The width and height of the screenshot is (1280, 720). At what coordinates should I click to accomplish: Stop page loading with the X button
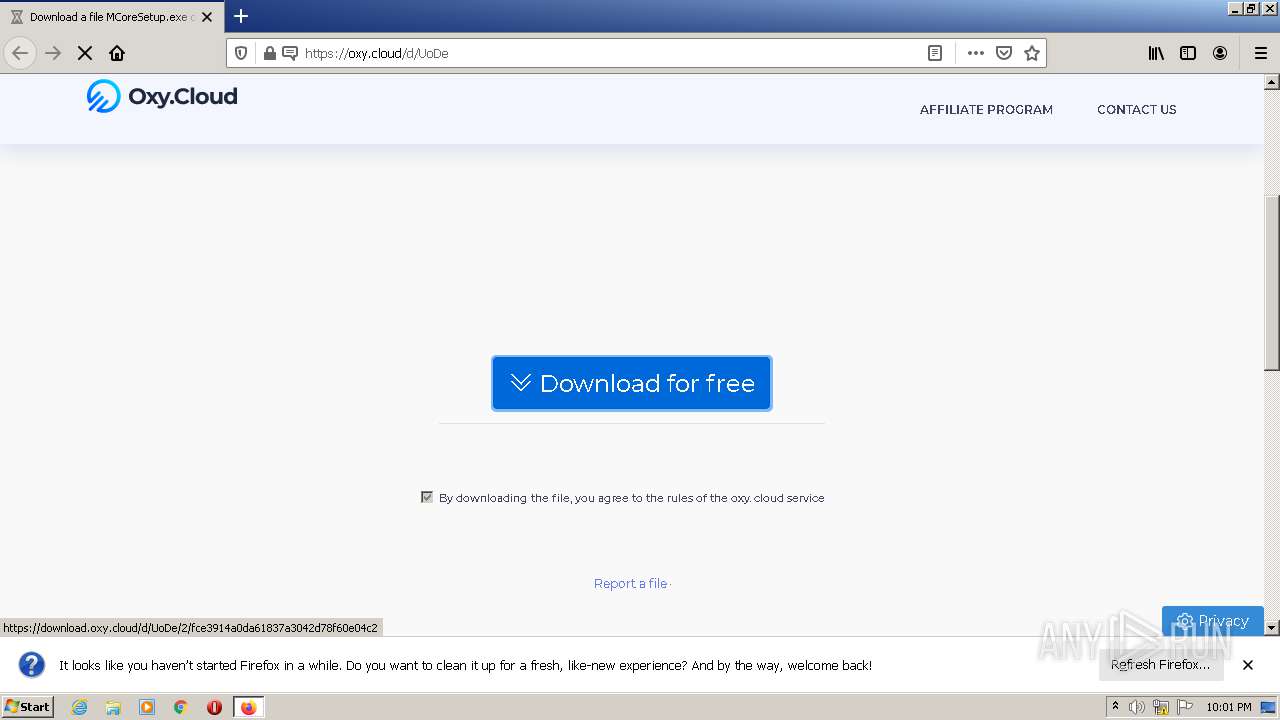pos(85,53)
